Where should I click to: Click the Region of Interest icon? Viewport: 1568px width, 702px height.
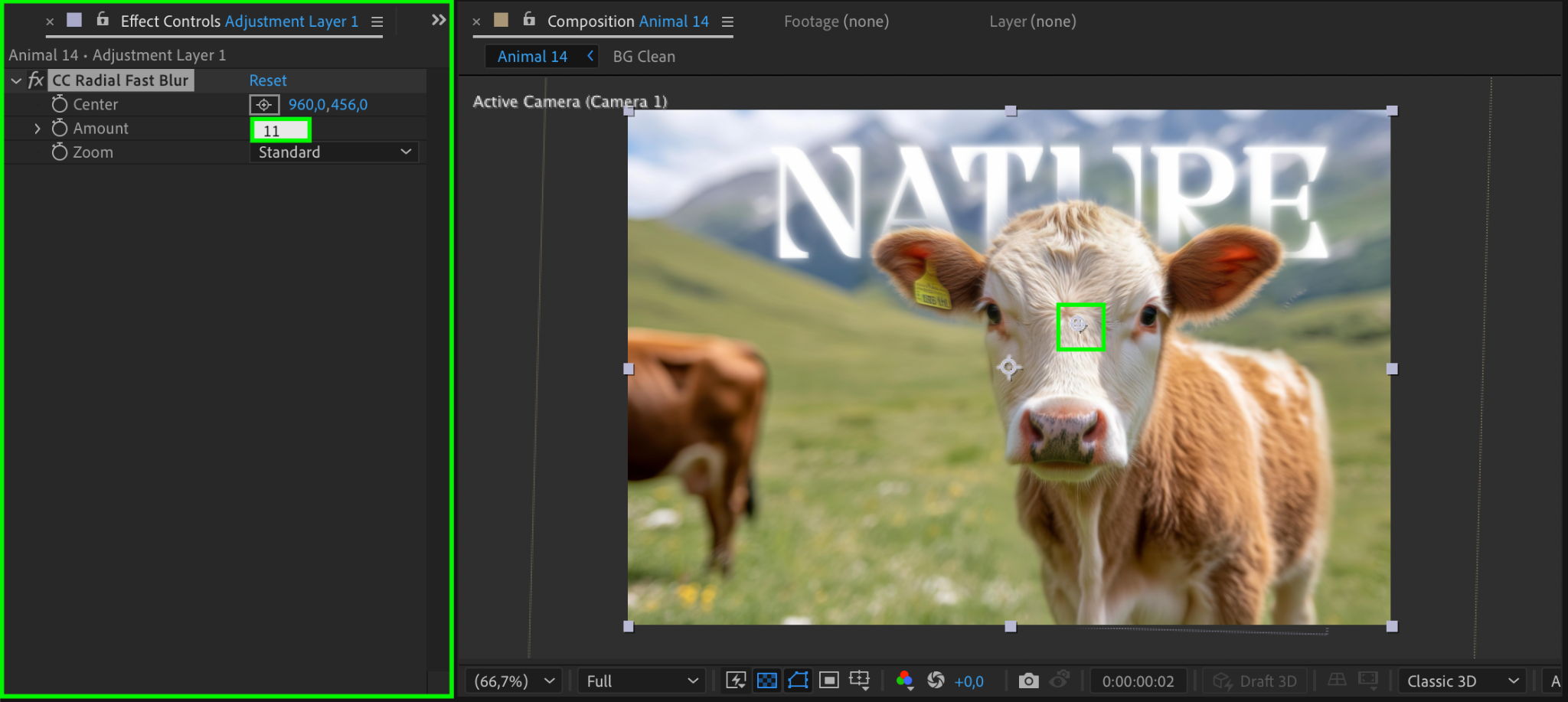[x=828, y=681]
